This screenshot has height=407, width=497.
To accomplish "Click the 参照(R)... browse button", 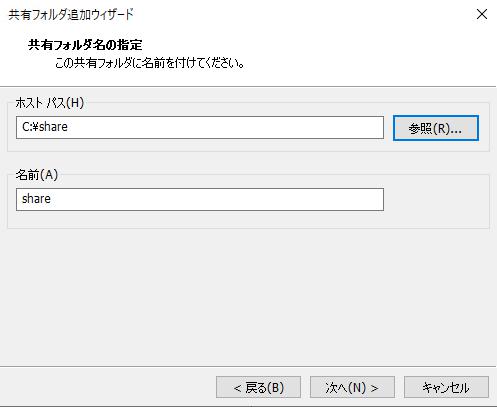I will [436, 128].
